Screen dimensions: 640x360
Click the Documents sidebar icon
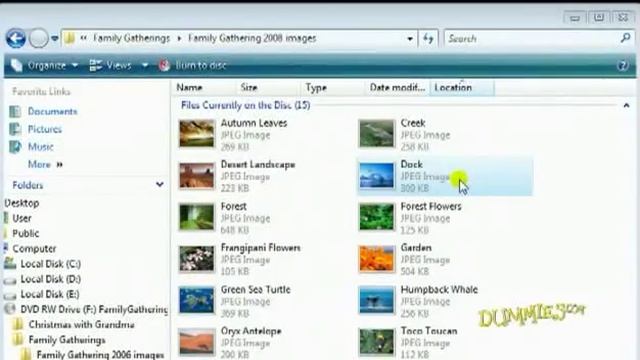(15, 111)
